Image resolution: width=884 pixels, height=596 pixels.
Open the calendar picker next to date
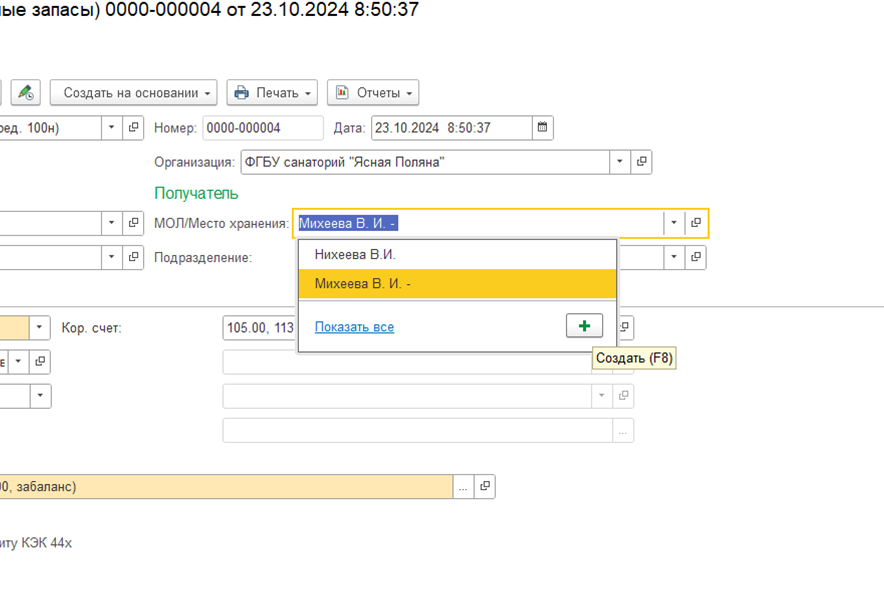pyautogui.click(x=542, y=127)
